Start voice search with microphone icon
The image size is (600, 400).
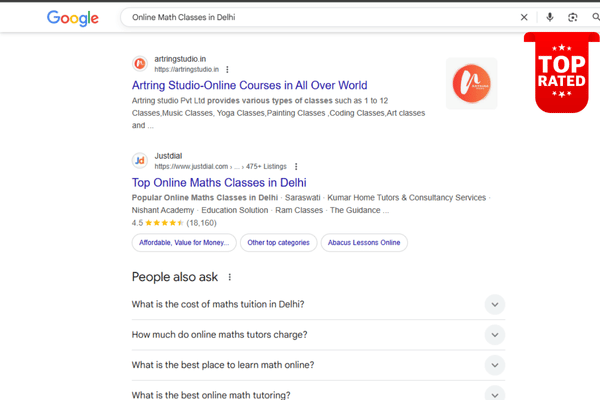pos(549,17)
